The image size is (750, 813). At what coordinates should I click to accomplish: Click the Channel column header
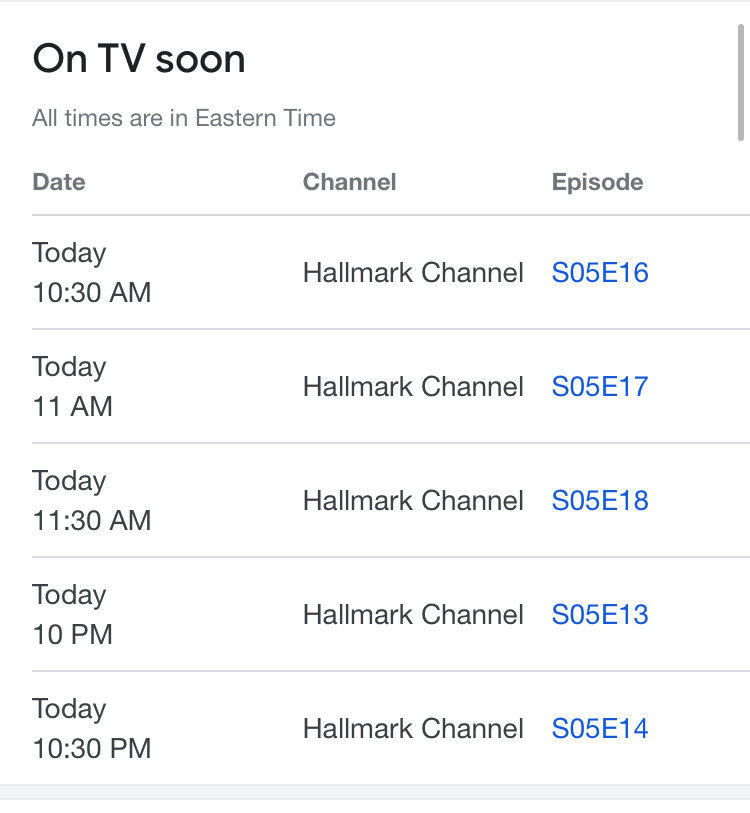coord(350,182)
